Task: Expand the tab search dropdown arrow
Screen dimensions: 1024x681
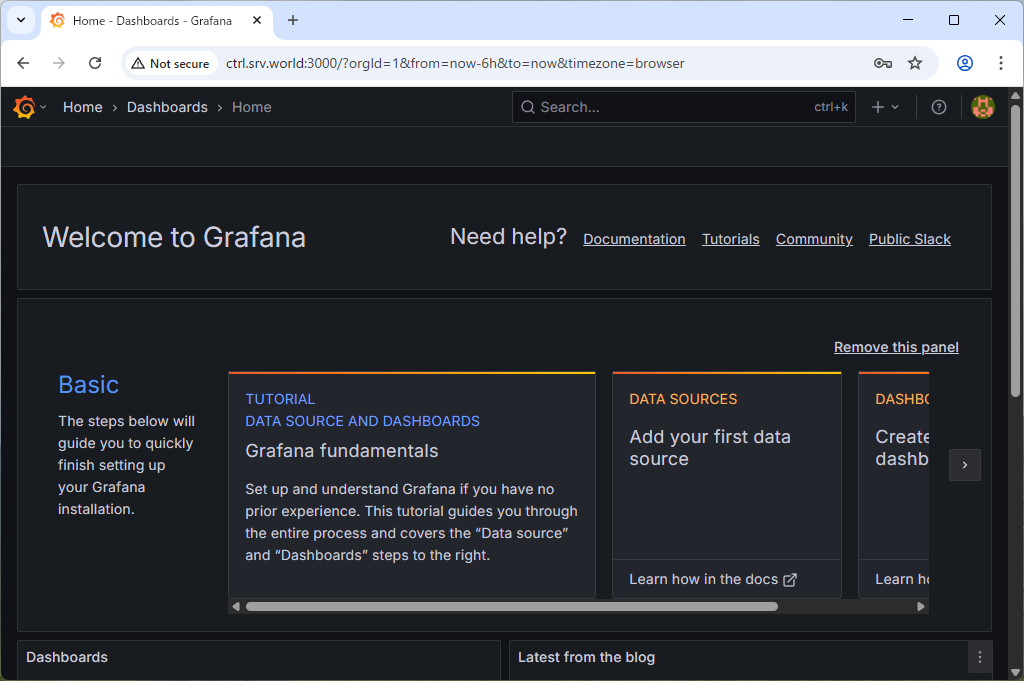Action: point(20,20)
